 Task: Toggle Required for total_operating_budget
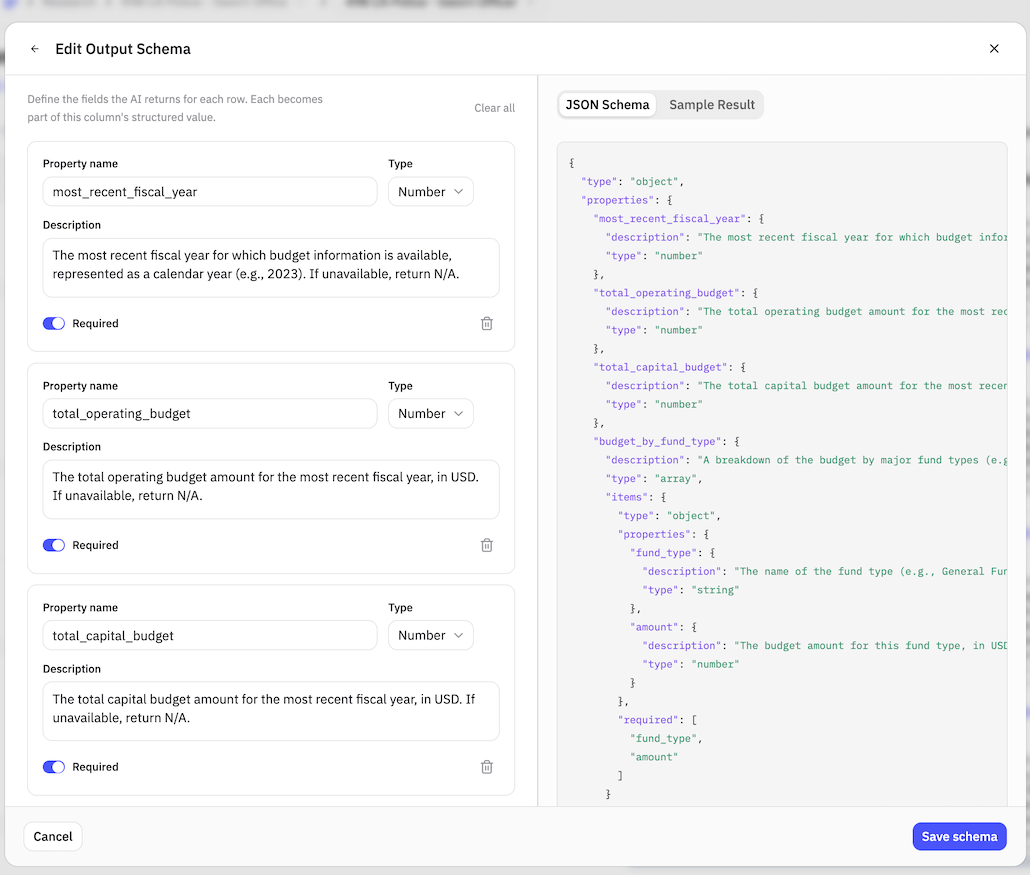pos(54,545)
